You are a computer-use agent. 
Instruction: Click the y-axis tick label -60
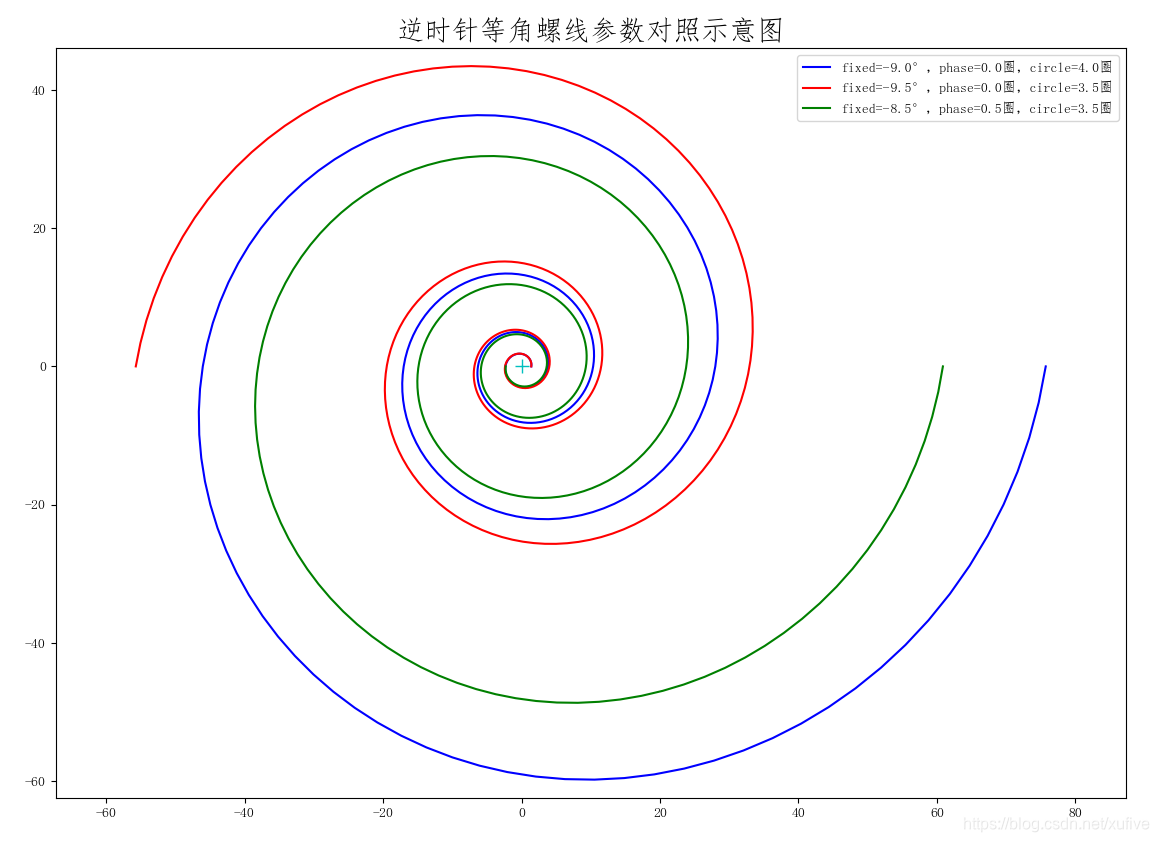tap(35, 781)
